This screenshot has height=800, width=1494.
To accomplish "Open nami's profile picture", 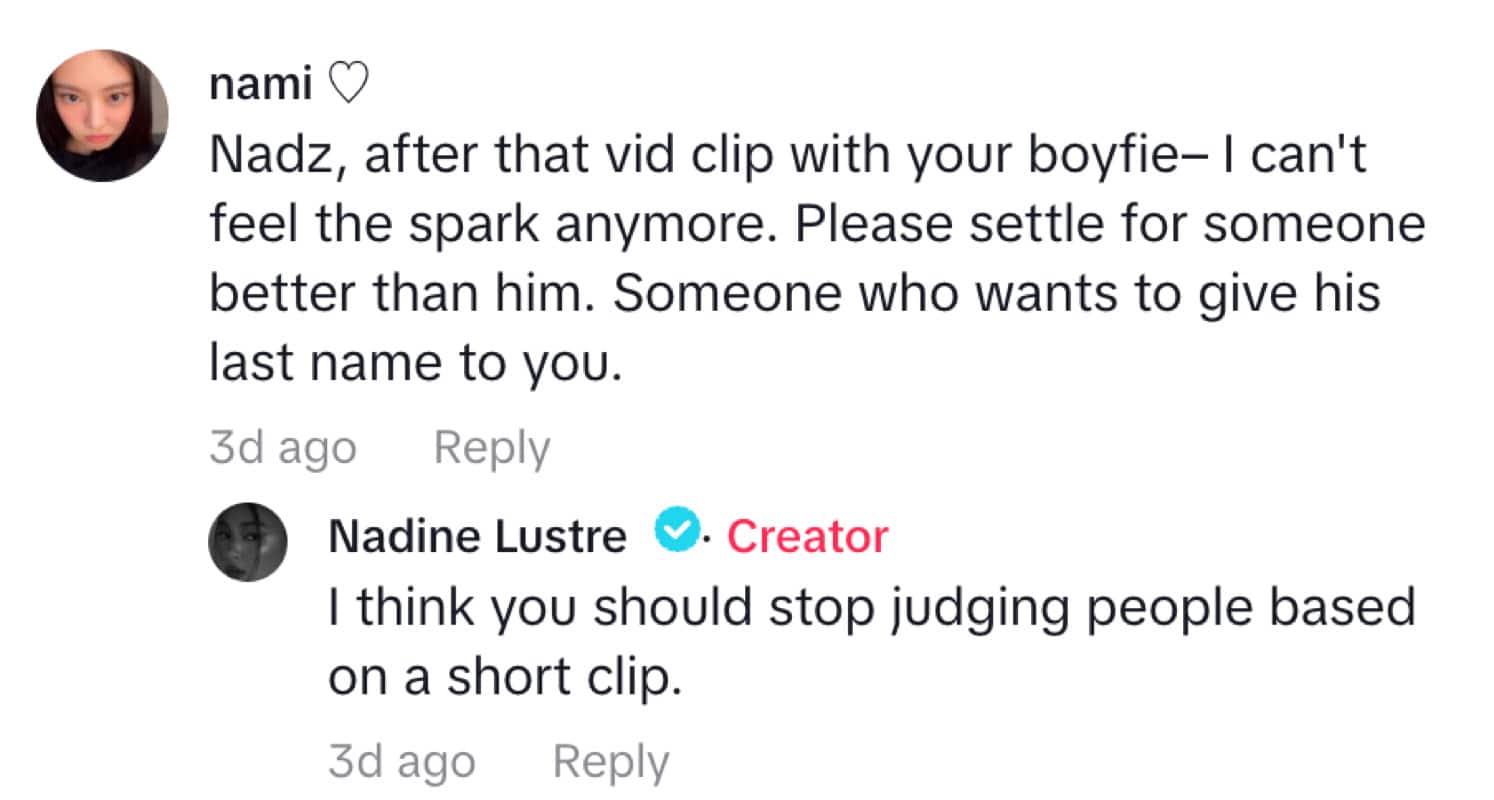I will [102, 116].
